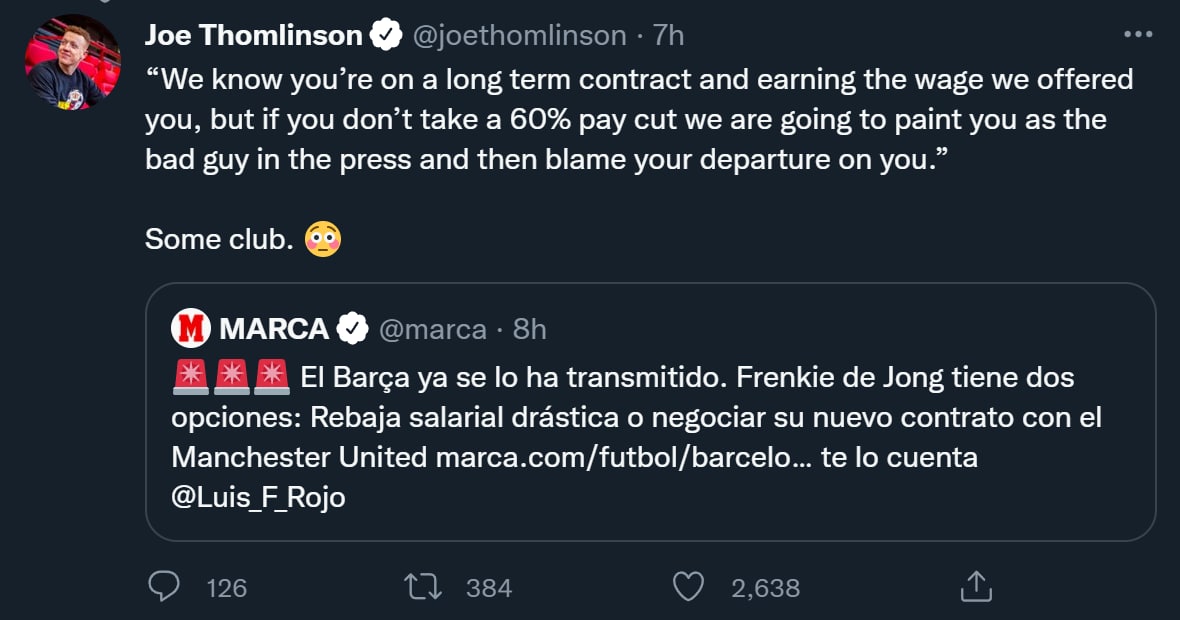
Task: Click the MARCA logo avatar
Action: pyautogui.click(x=190, y=328)
